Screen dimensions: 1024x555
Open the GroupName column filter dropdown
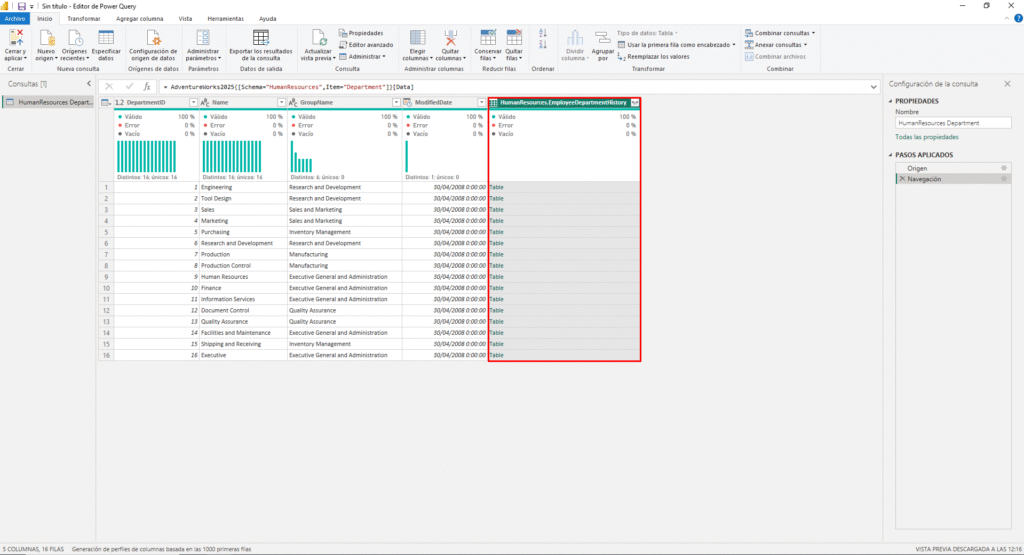point(395,103)
